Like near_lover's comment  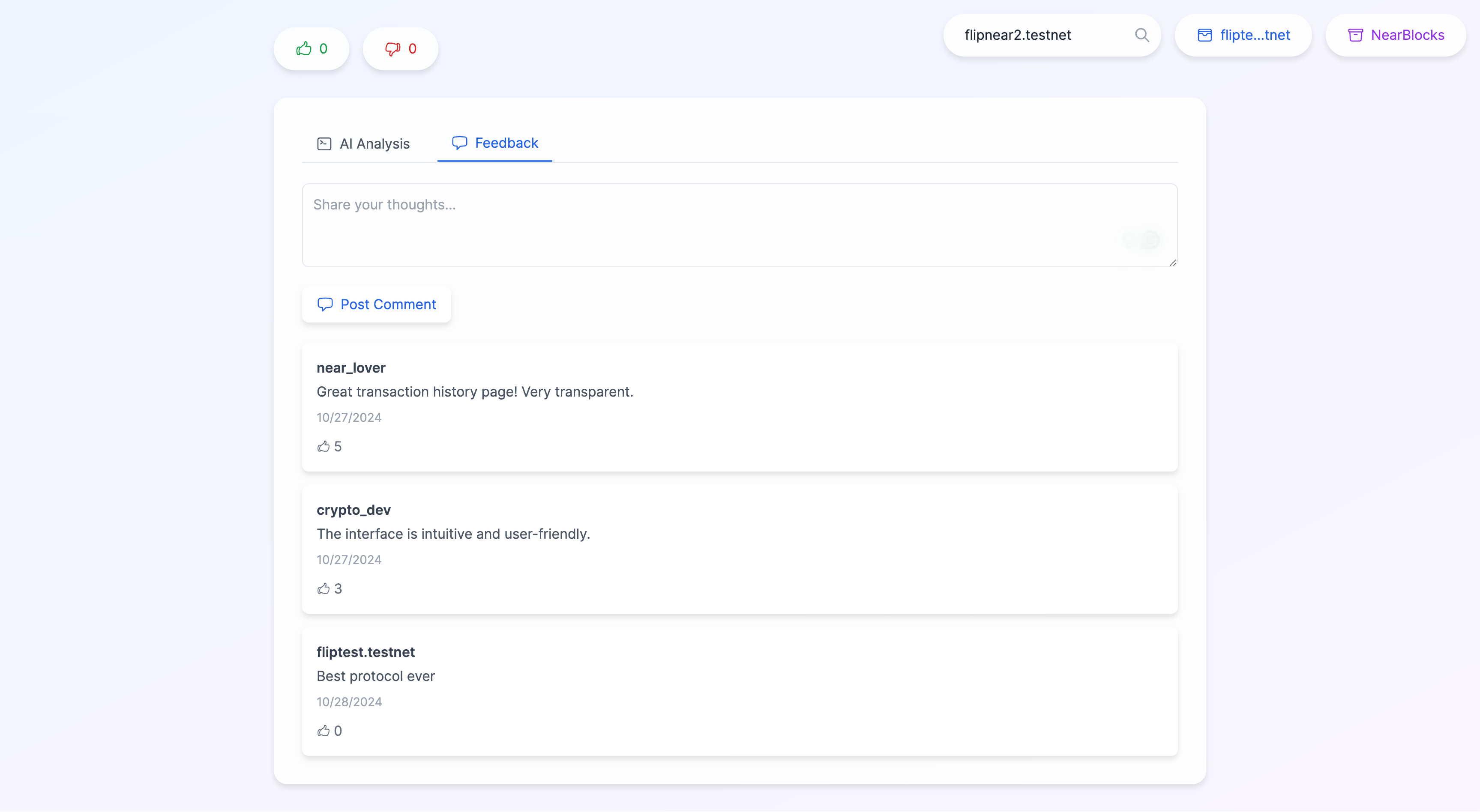(x=324, y=446)
